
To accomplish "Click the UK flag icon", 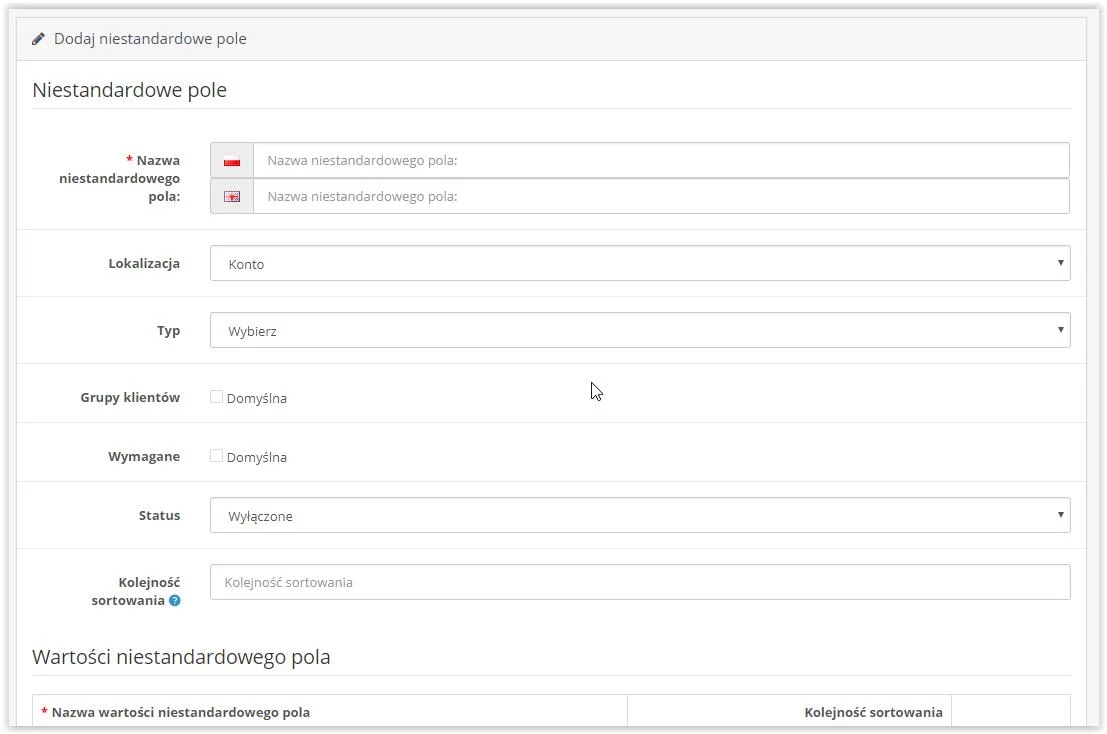I will point(232,197).
